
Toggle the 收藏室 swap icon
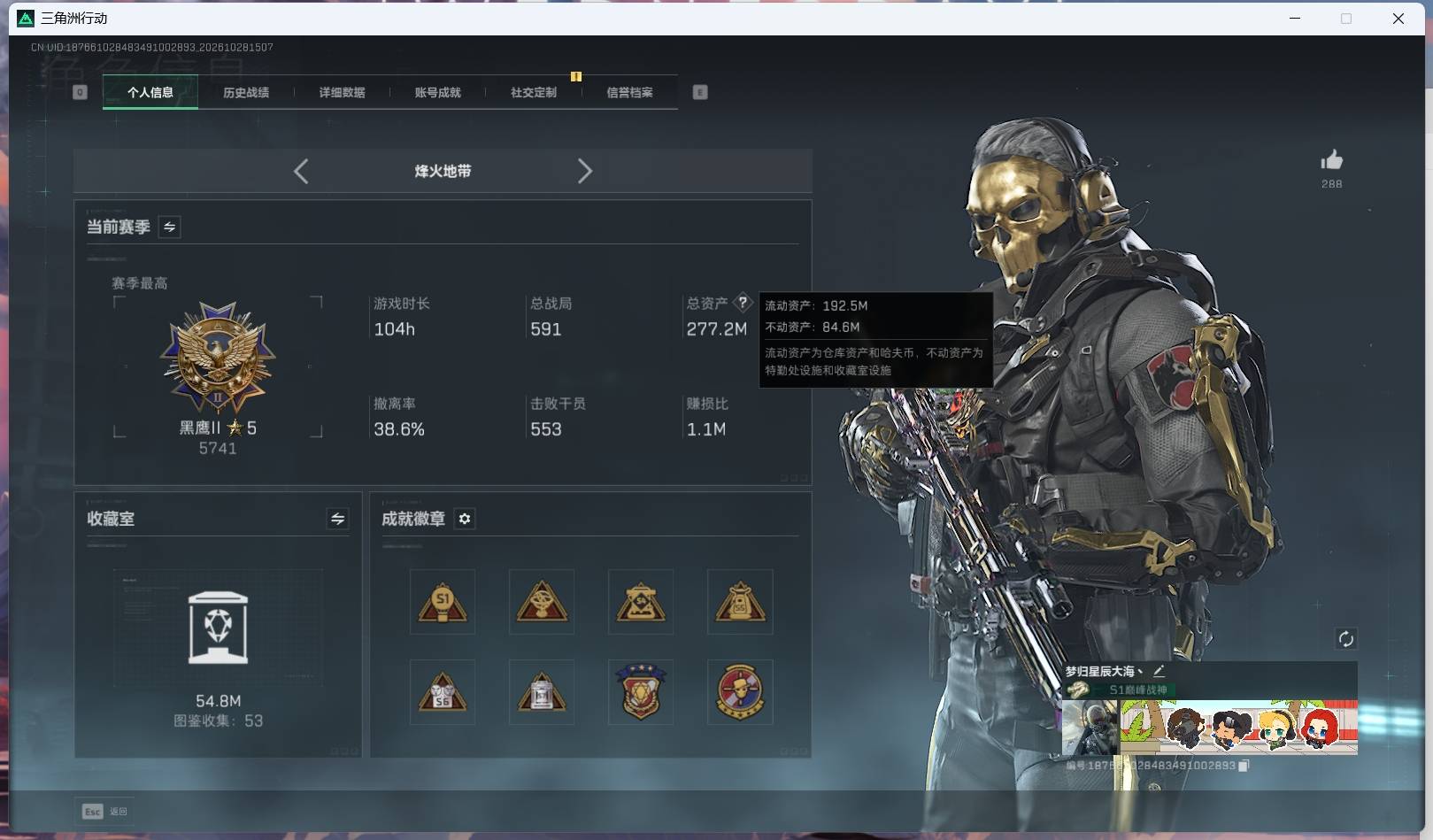pos(337,519)
